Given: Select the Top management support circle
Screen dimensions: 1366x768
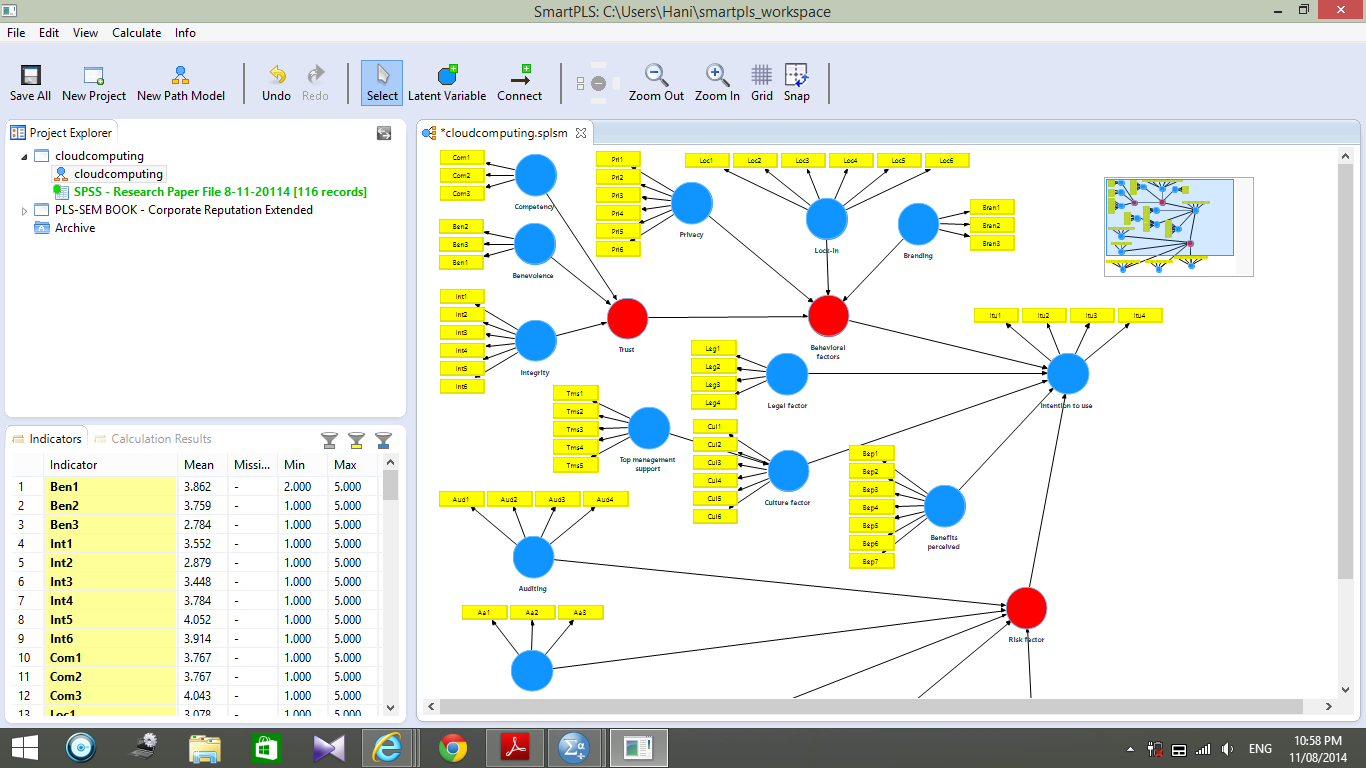Looking at the screenshot, I should [x=648, y=428].
